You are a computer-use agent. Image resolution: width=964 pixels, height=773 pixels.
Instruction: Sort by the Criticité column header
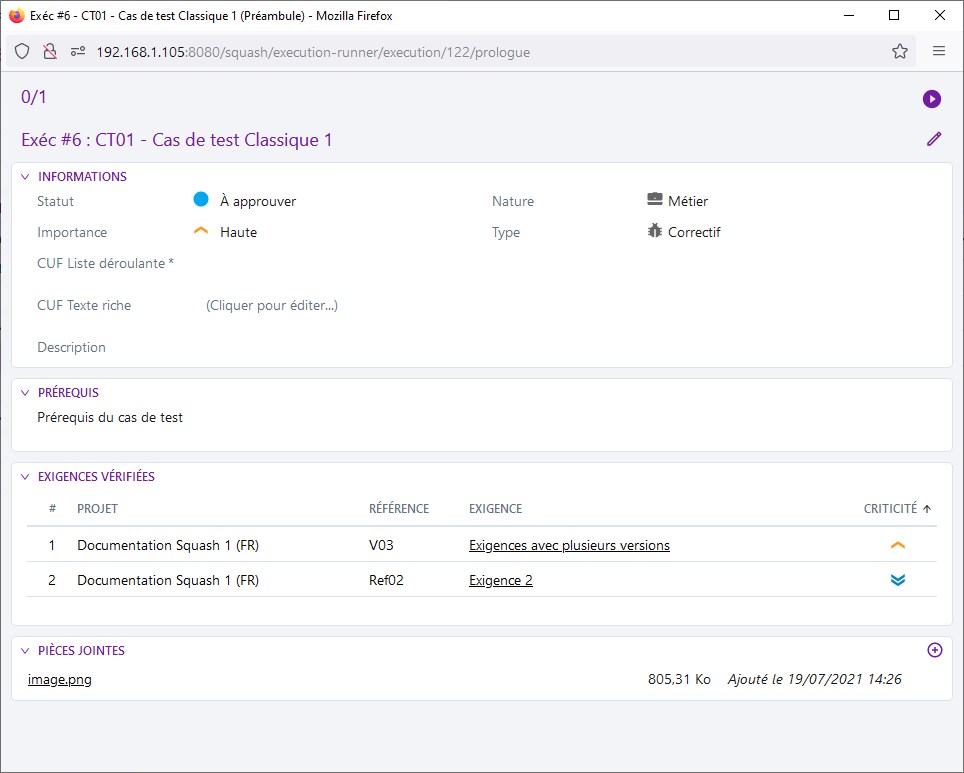(890, 508)
